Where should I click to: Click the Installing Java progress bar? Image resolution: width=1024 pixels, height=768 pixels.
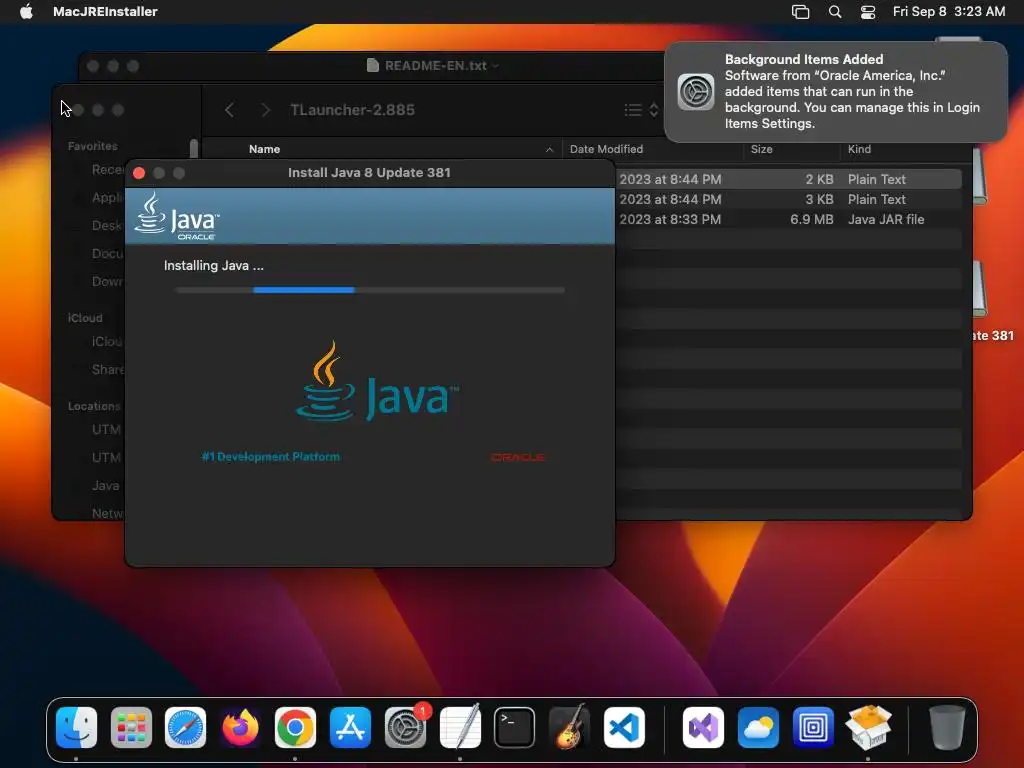[x=370, y=290]
